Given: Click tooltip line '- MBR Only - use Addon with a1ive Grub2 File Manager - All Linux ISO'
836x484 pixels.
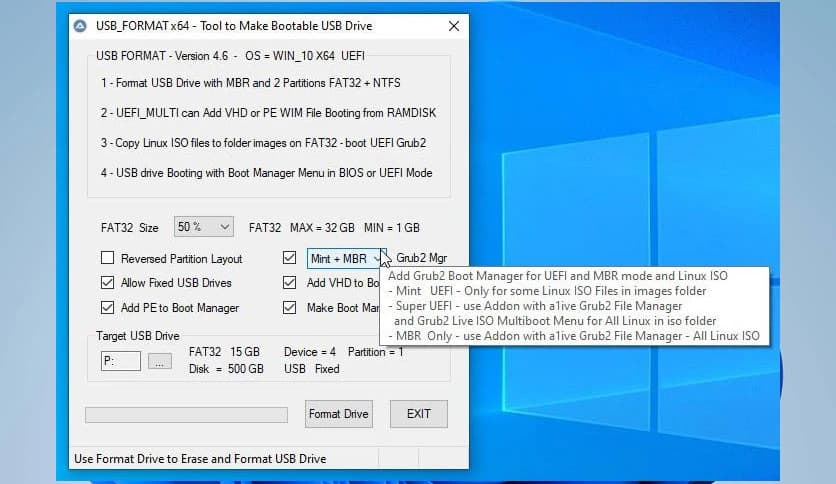Looking at the screenshot, I should (x=574, y=336).
